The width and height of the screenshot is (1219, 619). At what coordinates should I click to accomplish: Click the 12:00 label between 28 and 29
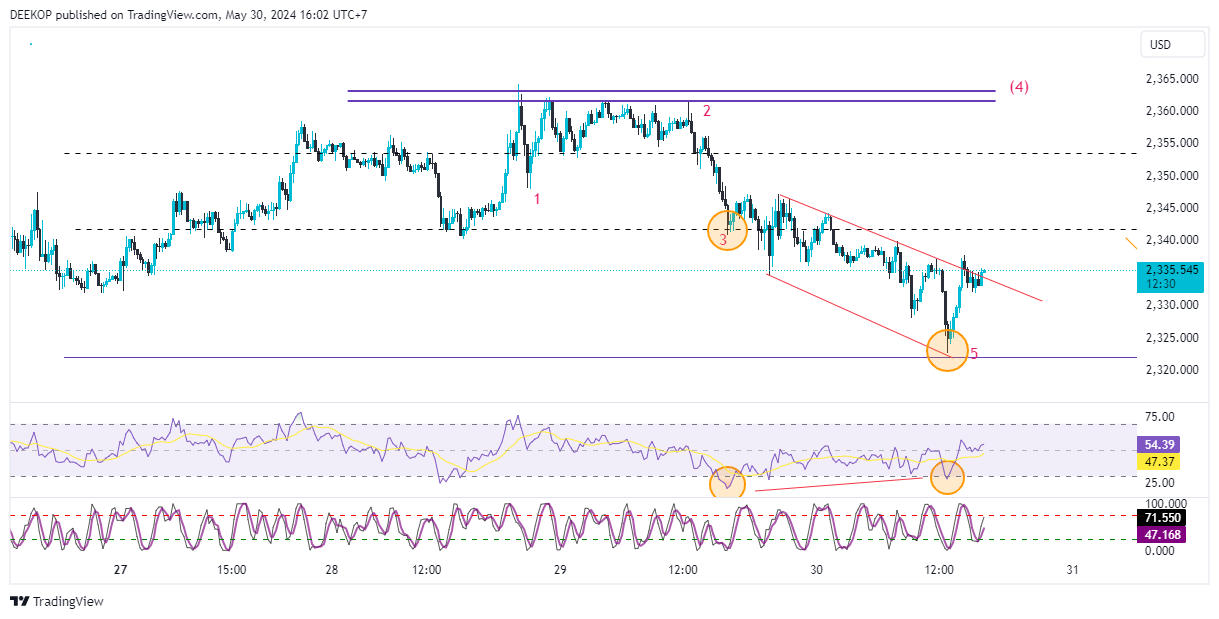tap(427, 570)
